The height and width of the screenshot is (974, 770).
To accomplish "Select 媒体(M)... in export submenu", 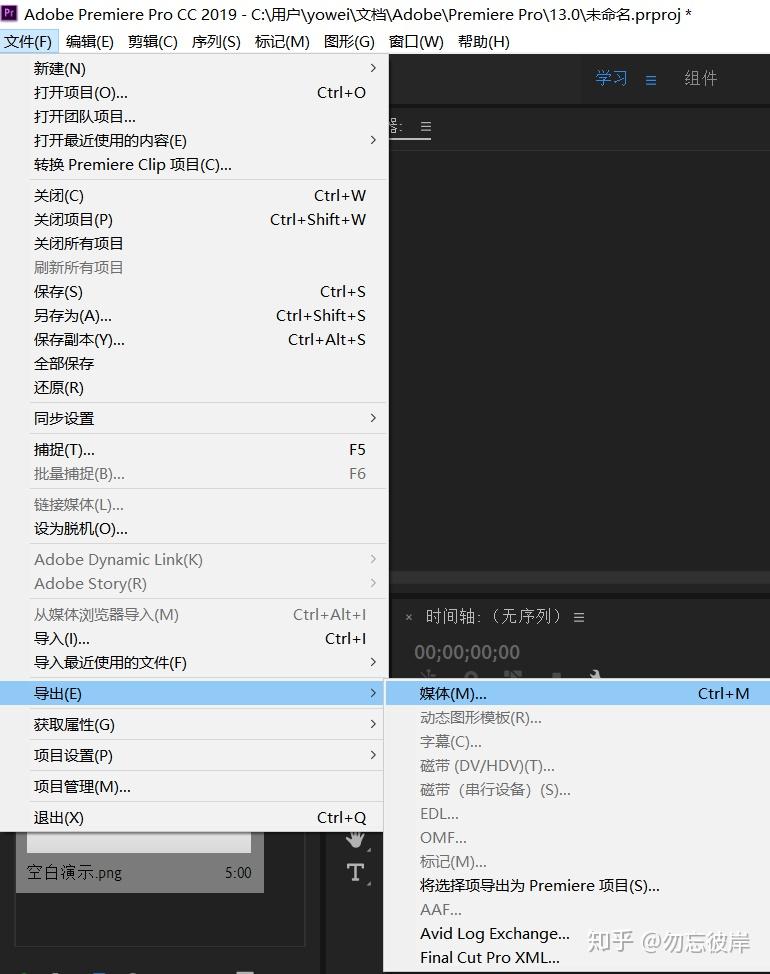I will tap(578, 693).
